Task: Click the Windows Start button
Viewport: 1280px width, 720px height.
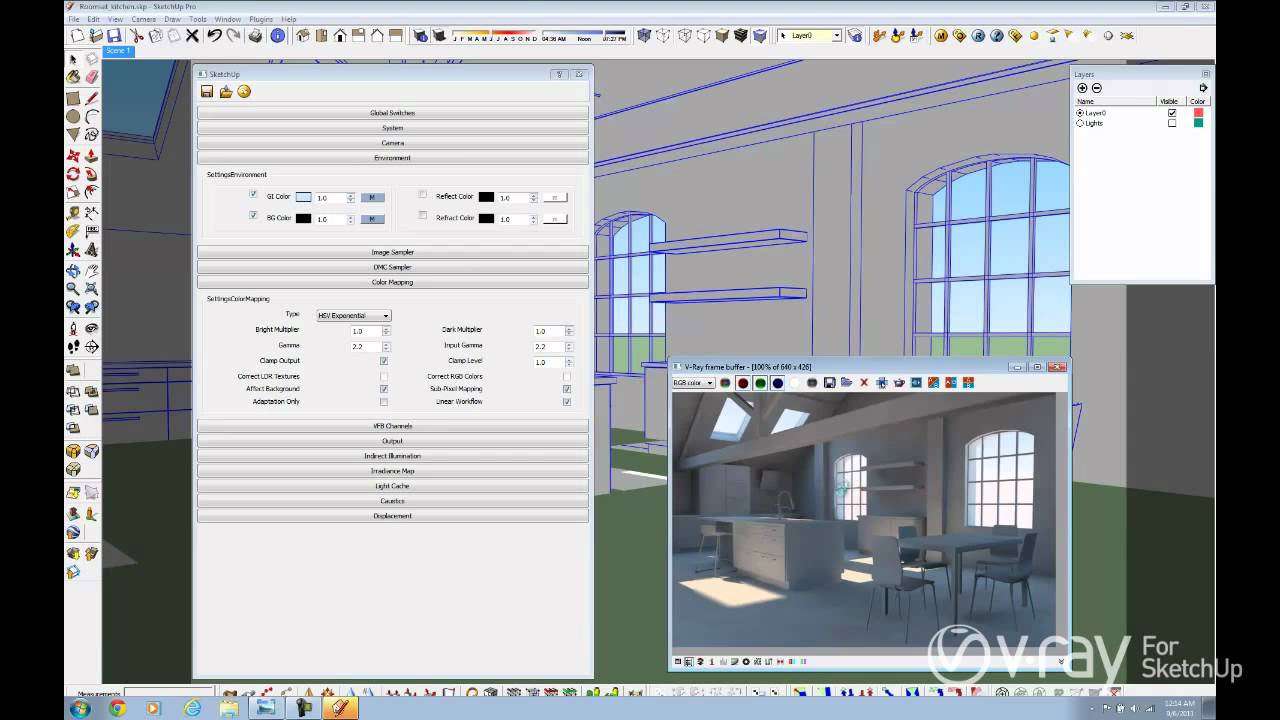Action: pos(80,708)
